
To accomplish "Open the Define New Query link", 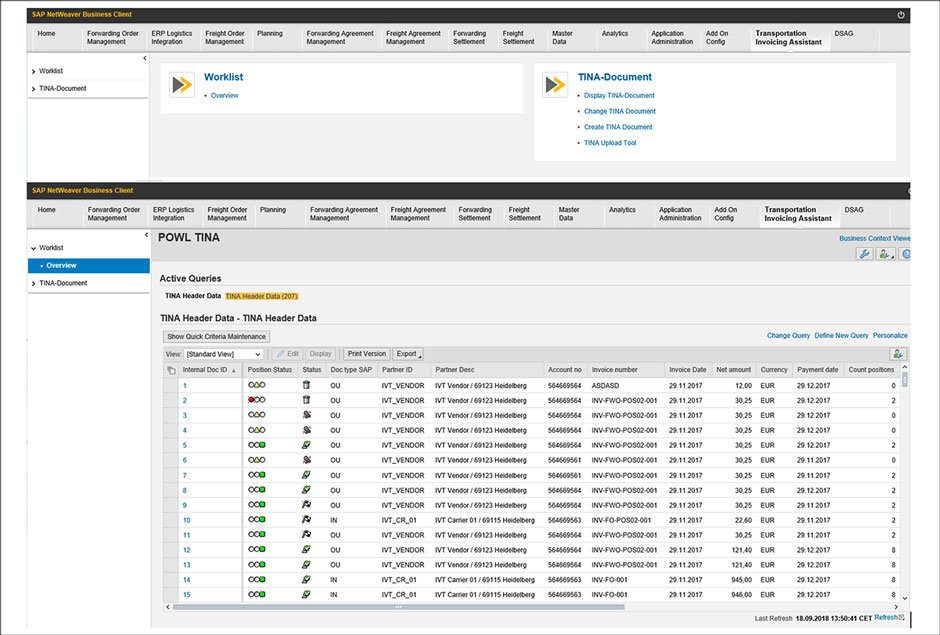I will [841, 336].
